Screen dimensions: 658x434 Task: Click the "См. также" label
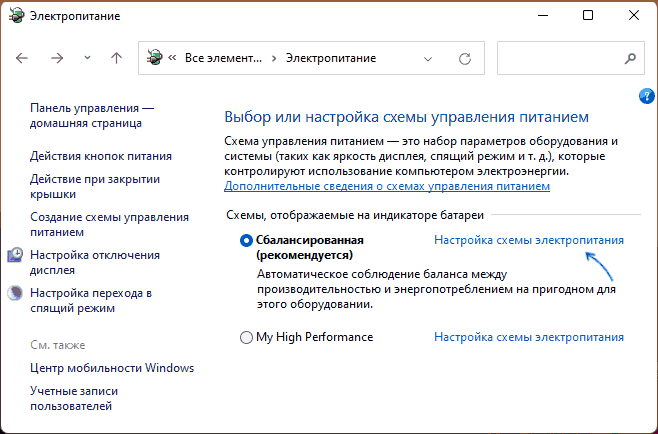tap(57, 345)
